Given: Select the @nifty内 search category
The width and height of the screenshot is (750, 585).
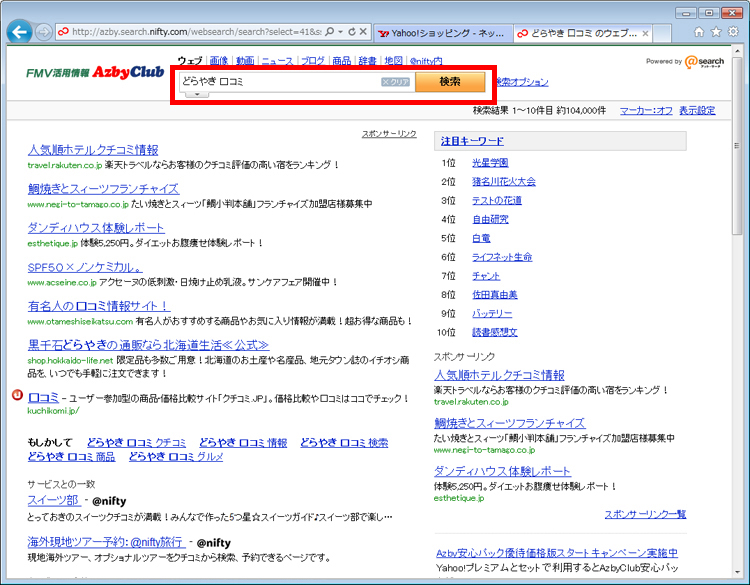Looking at the screenshot, I should point(426,61).
